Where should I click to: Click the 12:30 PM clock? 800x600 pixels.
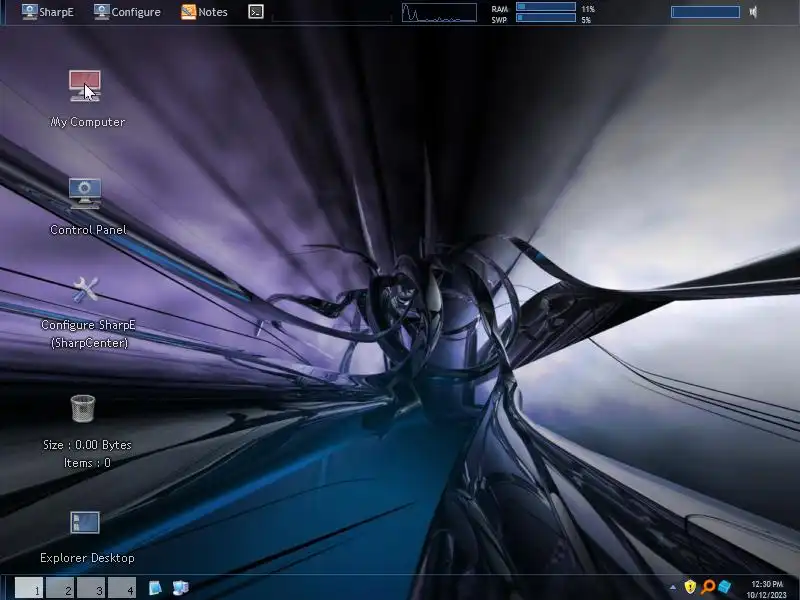click(x=767, y=584)
